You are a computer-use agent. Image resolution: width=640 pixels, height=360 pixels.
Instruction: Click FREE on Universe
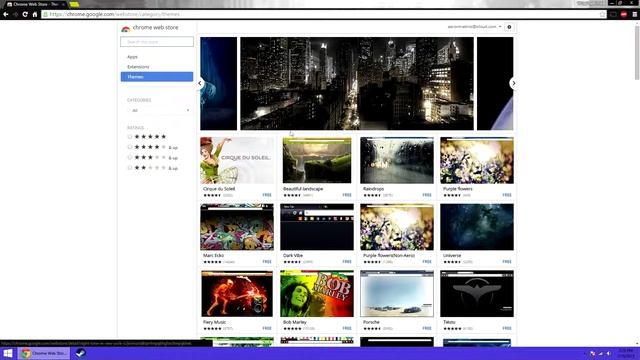coord(507,262)
